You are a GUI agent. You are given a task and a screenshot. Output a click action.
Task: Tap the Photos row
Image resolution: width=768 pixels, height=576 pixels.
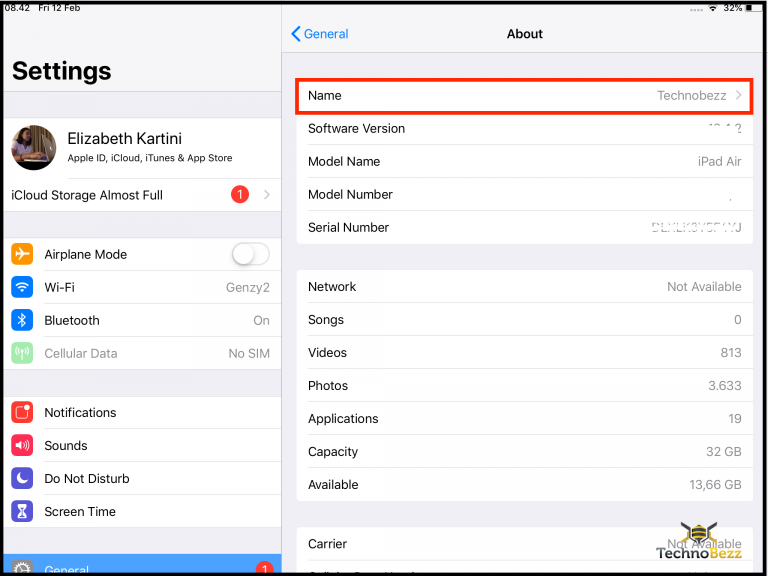point(525,385)
